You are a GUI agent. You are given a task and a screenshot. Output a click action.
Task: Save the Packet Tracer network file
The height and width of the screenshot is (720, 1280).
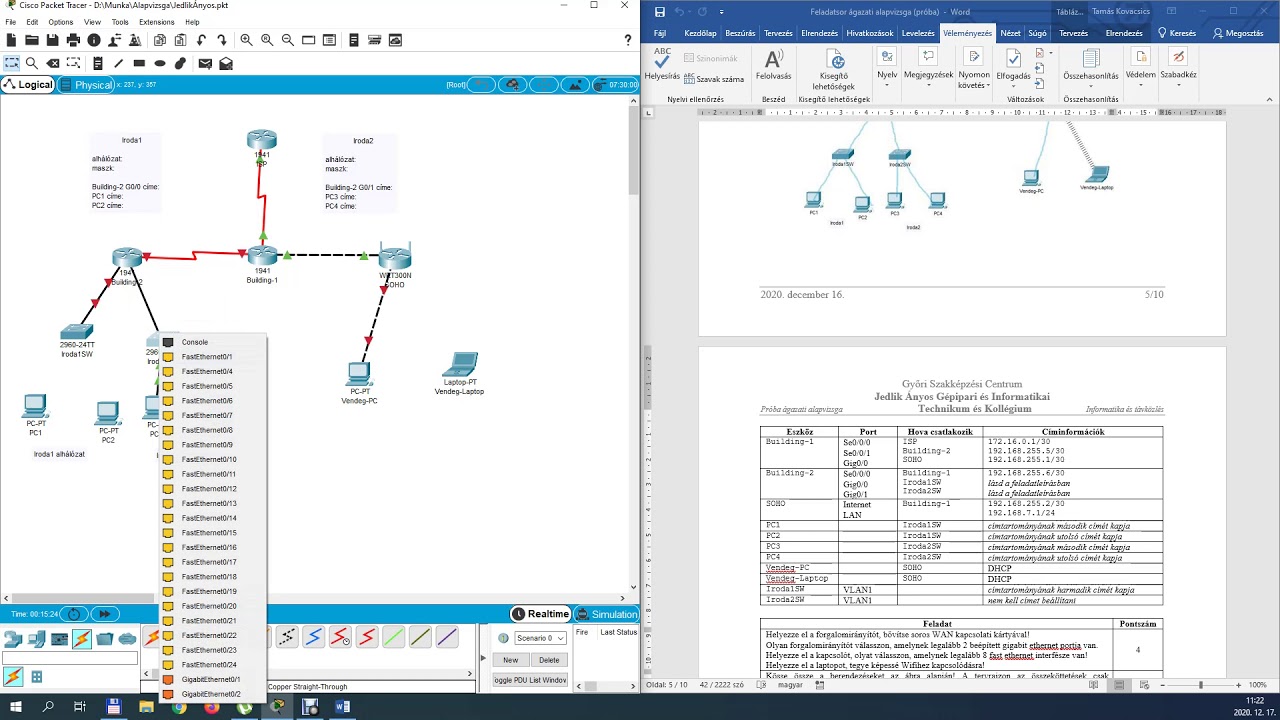pyautogui.click(x=53, y=40)
